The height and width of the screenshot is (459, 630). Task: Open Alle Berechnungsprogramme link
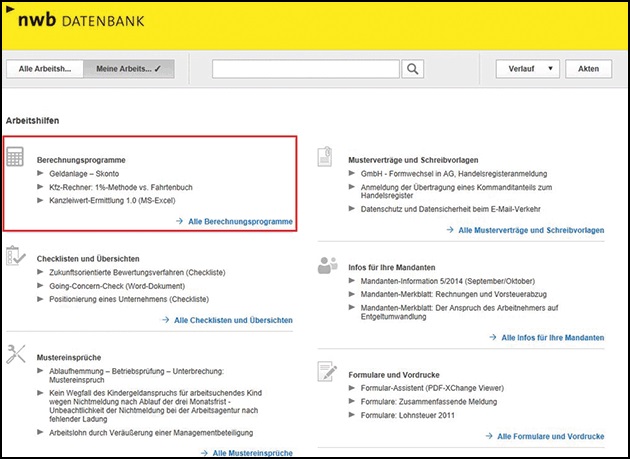pos(240,220)
